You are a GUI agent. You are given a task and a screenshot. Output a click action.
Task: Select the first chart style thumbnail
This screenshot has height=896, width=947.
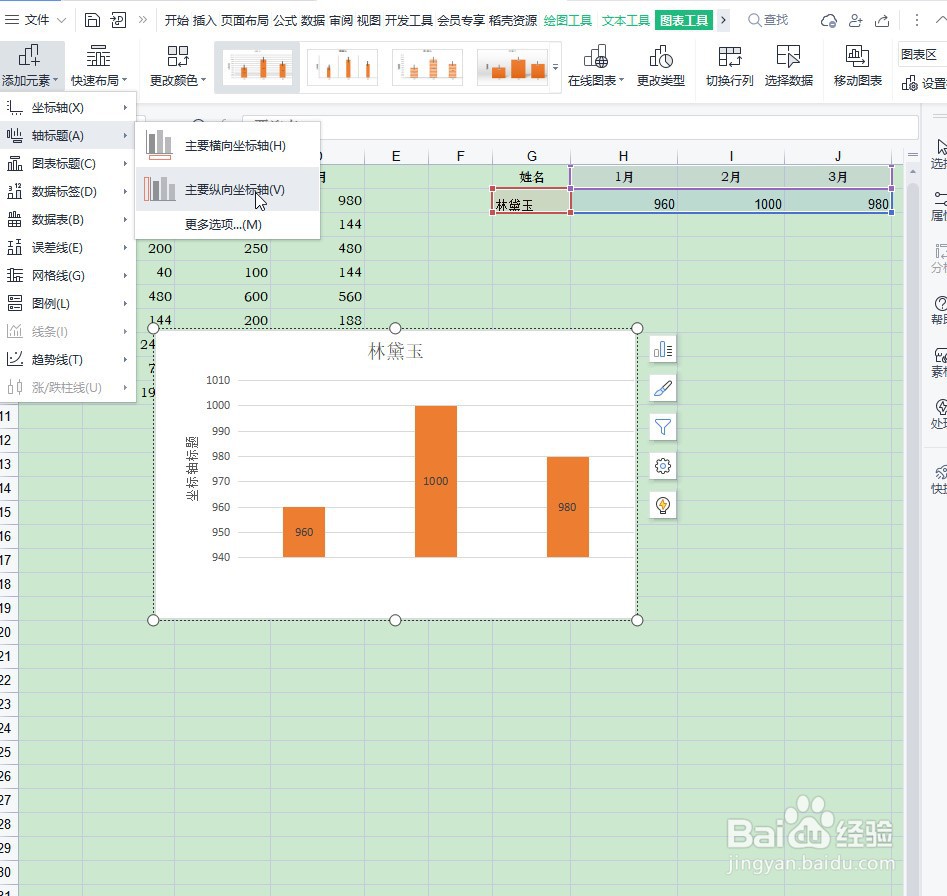pos(257,66)
